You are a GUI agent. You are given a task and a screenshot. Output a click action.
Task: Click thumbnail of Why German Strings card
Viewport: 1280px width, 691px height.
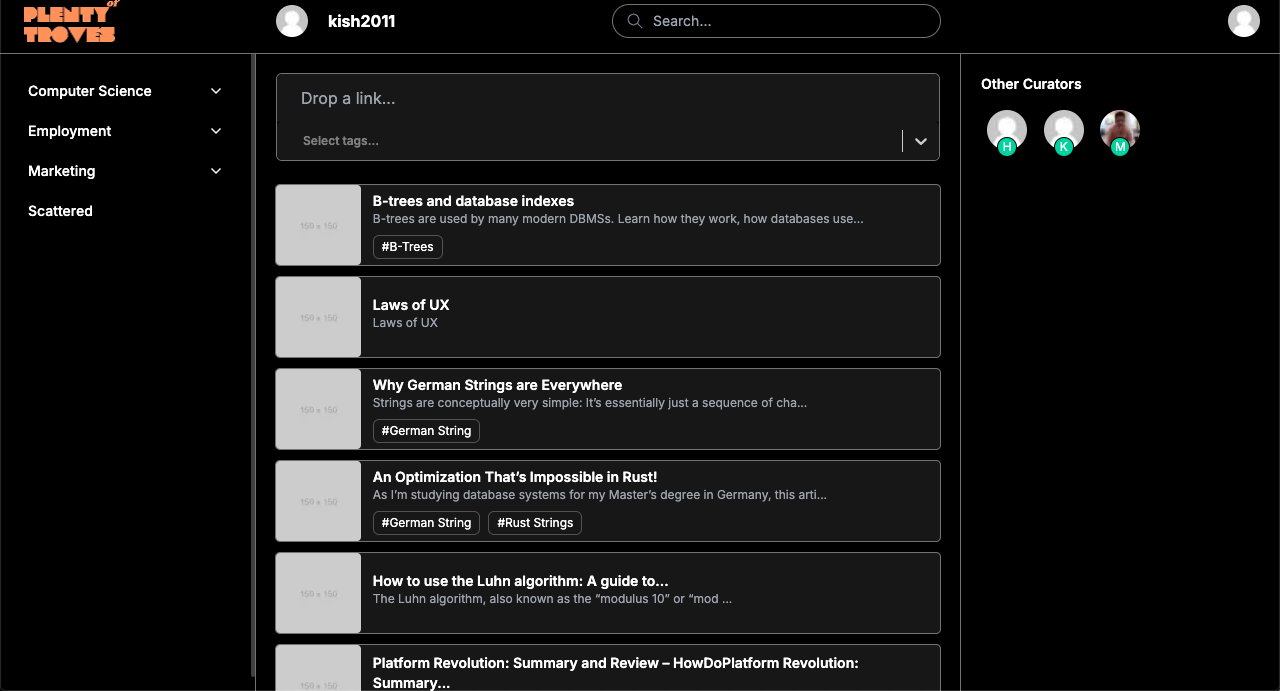tap(319, 409)
